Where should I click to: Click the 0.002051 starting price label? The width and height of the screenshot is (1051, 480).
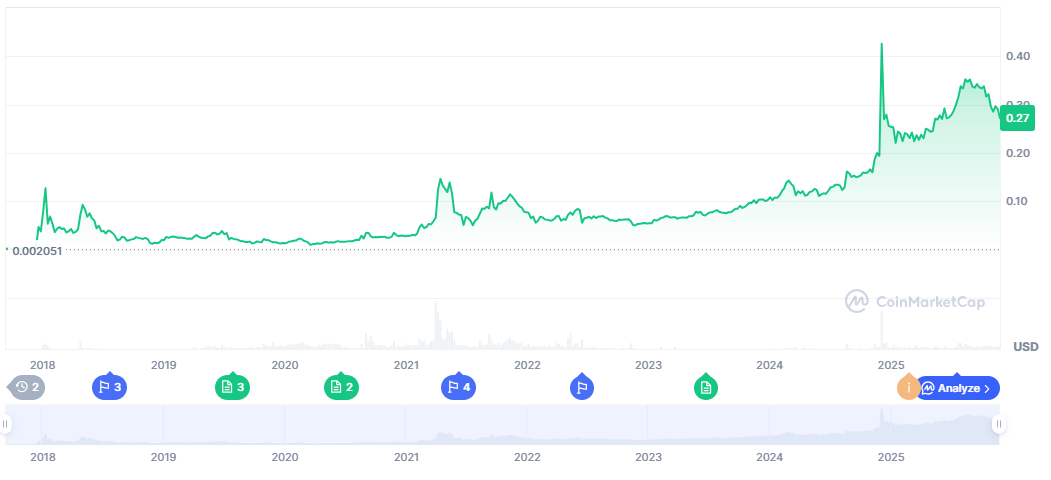tap(37, 250)
